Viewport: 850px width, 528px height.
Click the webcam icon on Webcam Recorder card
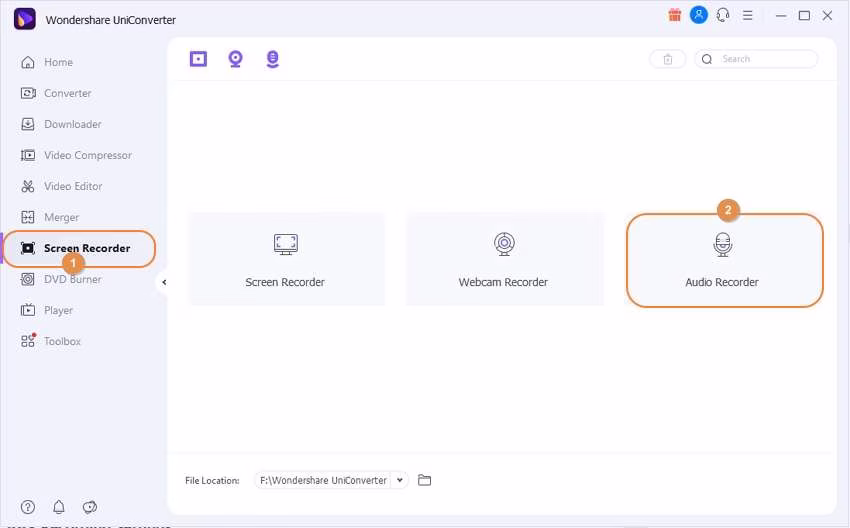coord(504,244)
